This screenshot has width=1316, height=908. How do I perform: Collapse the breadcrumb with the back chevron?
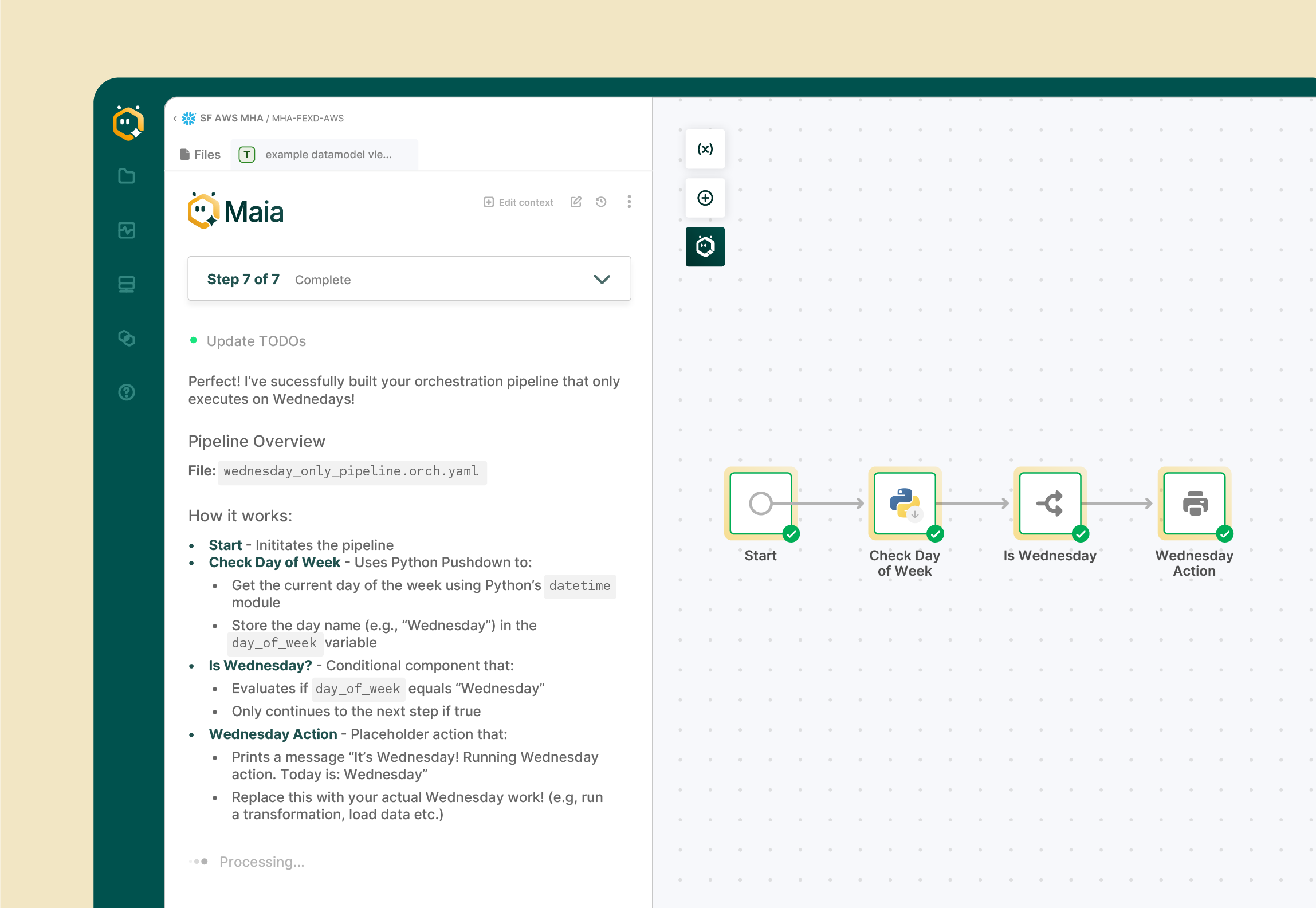pyautogui.click(x=174, y=118)
